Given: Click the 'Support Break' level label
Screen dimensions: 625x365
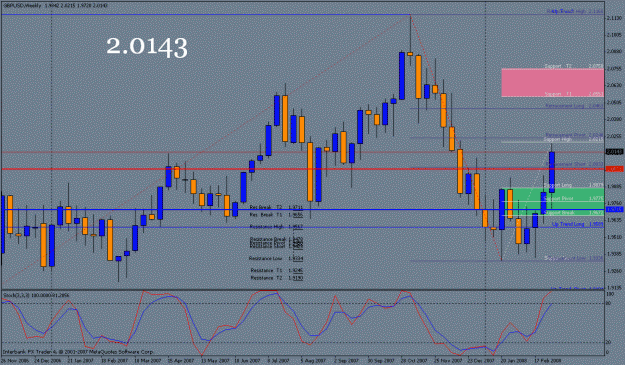Looking at the screenshot, I should [558, 213].
